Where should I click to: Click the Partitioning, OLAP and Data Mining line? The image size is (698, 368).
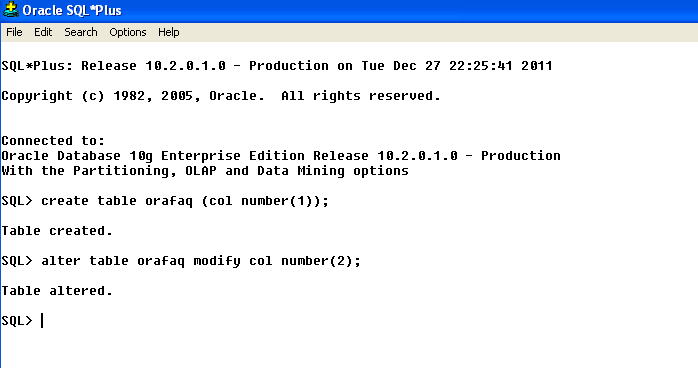pyautogui.click(x=205, y=171)
